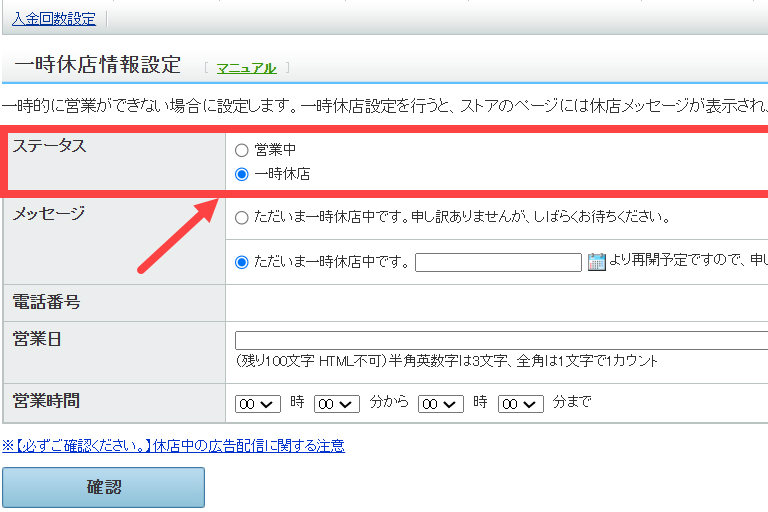The height and width of the screenshot is (512, 768).
Task: Open the end hour dropdown after 分から
Action: [x=440, y=404]
